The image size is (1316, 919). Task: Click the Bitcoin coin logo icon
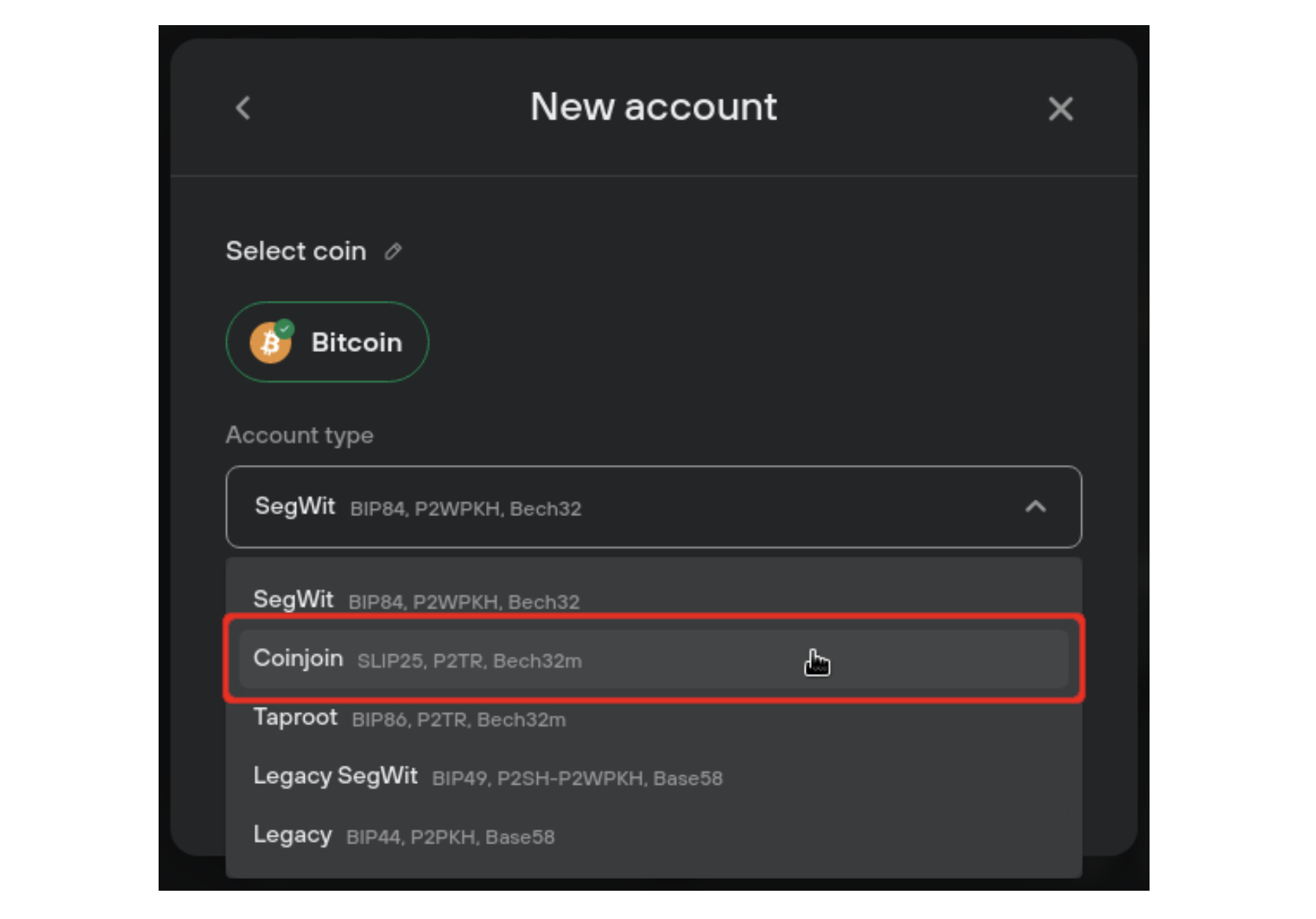click(271, 342)
